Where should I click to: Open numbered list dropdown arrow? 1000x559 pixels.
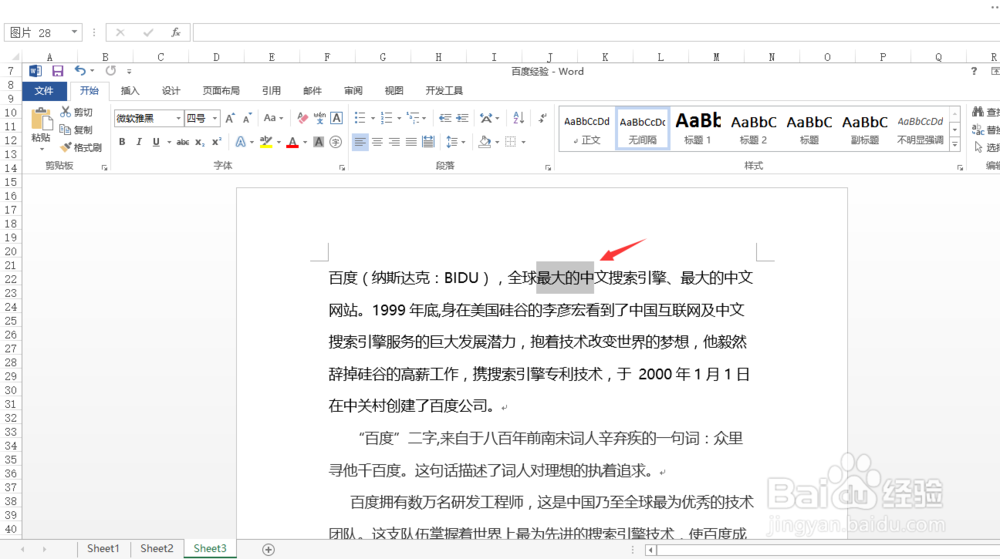(x=399, y=118)
